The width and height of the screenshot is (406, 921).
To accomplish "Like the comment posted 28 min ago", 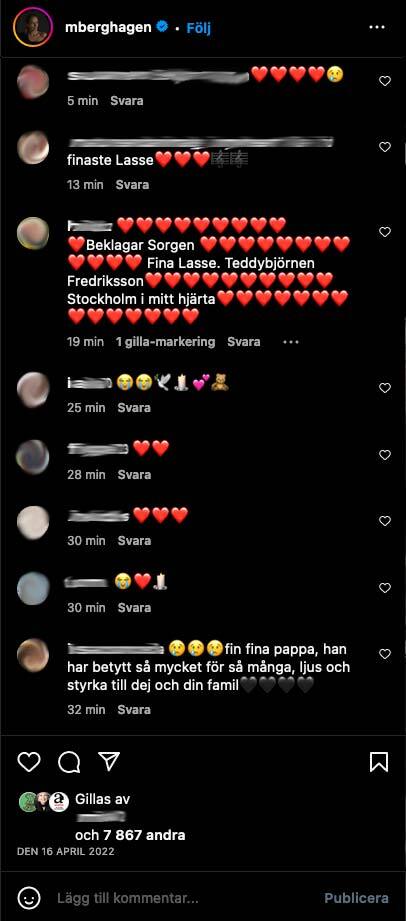I will (x=385, y=455).
